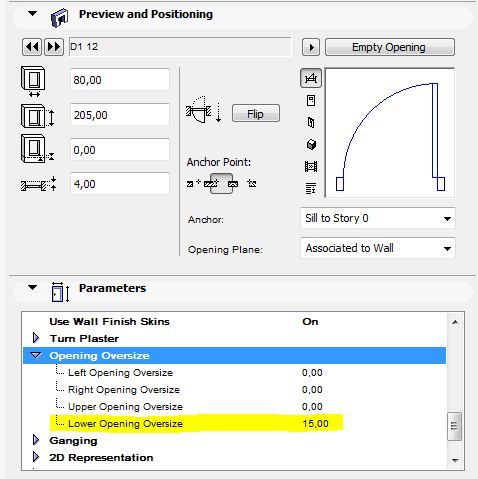478x479 pixels.
Task: Go to next door type arrows
Action: [54, 47]
